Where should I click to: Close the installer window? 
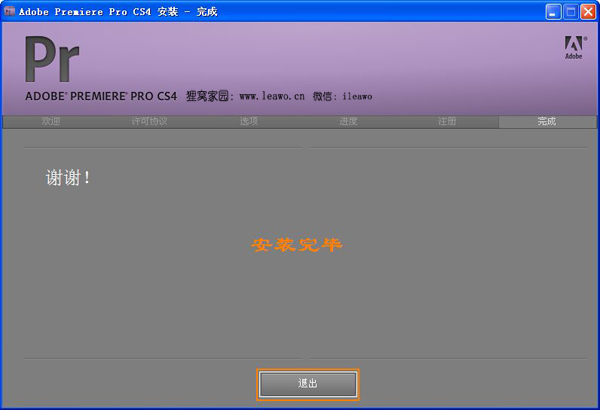tap(588, 12)
